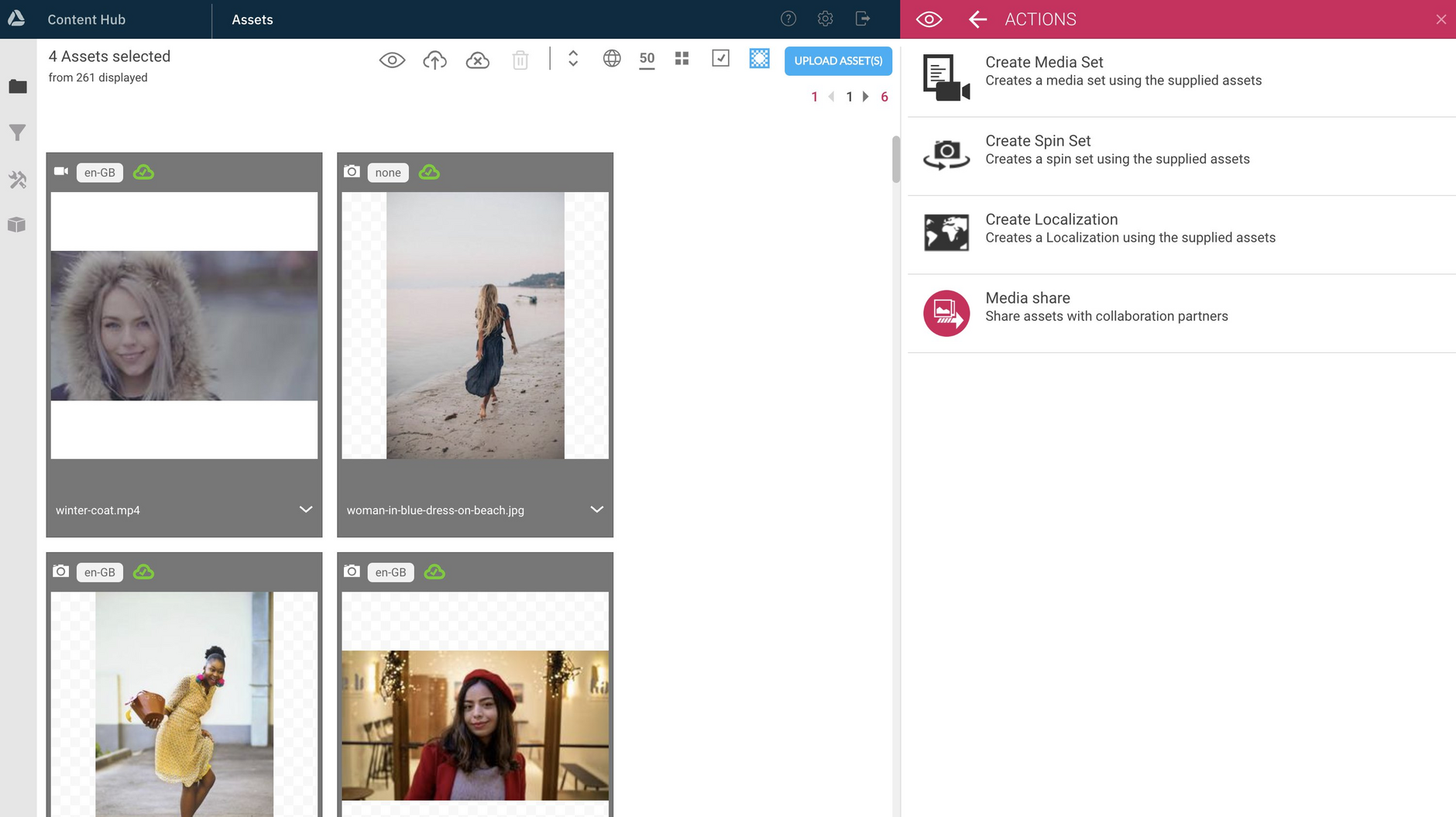Click en-GB locale tag on winter-coat card
This screenshot has height=817, width=1456.
100,173
